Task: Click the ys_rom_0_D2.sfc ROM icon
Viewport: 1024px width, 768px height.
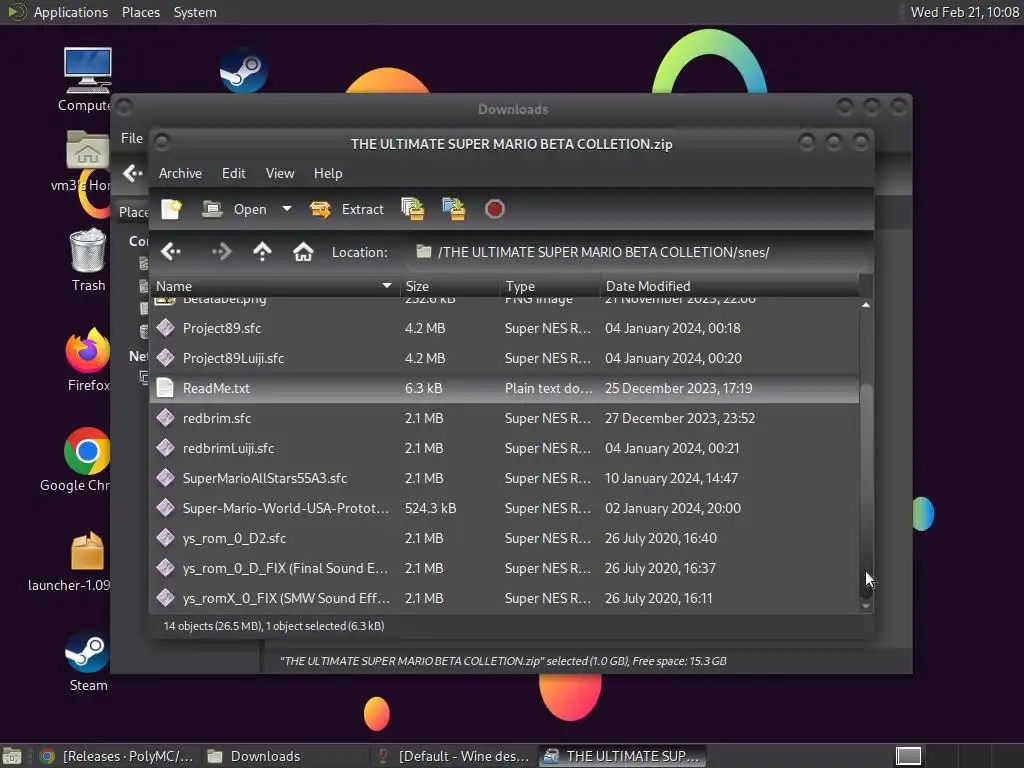Action: pos(165,538)
